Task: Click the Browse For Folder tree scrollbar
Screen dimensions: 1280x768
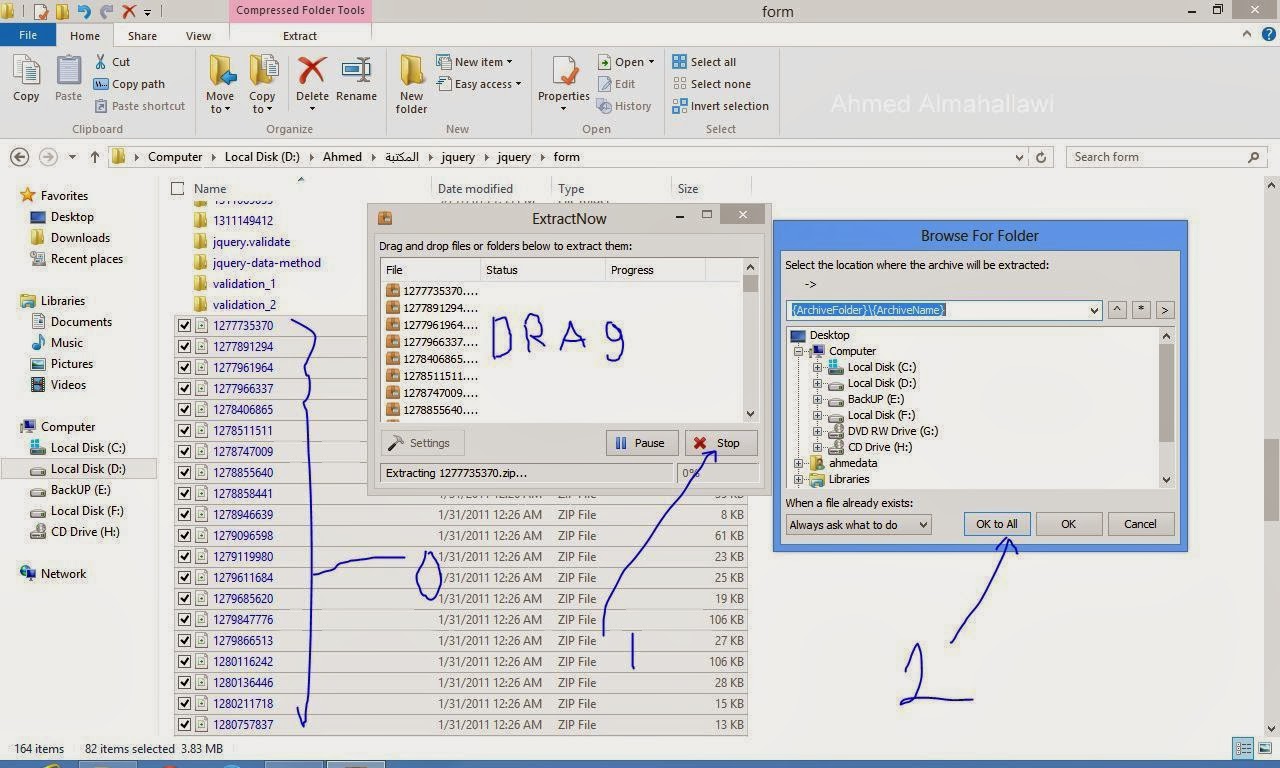Action: click(x=1166, y=408)
